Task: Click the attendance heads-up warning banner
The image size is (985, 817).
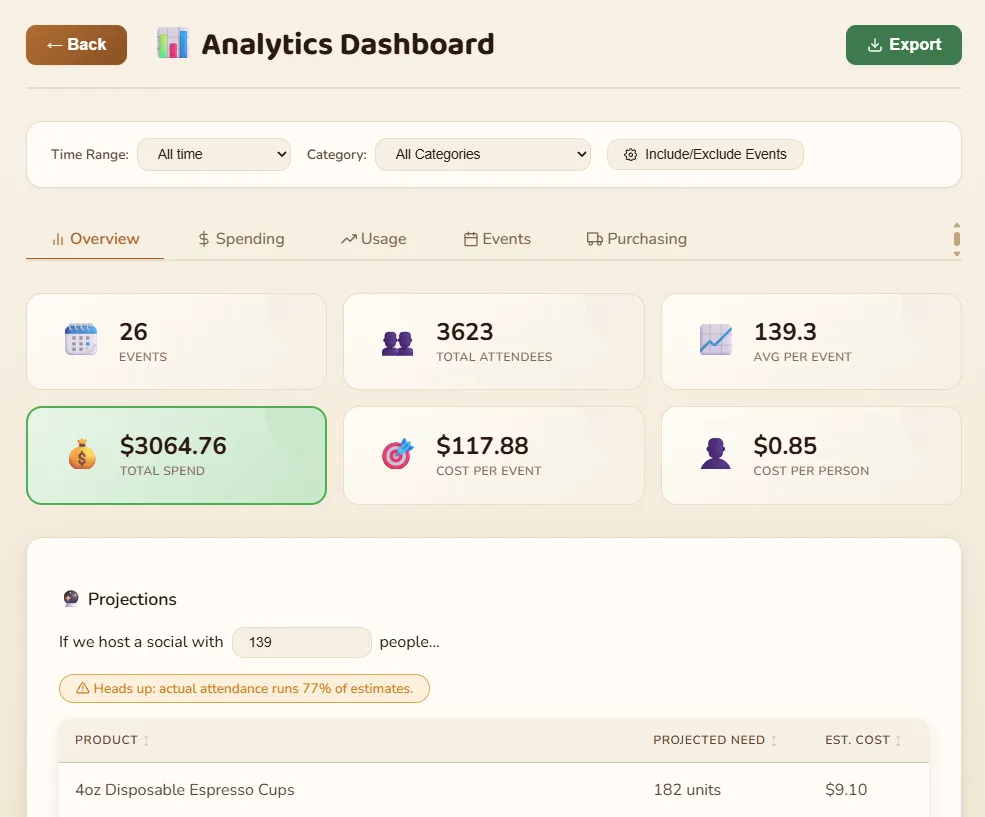Action: pyautogui.click(x=244, y=689)
